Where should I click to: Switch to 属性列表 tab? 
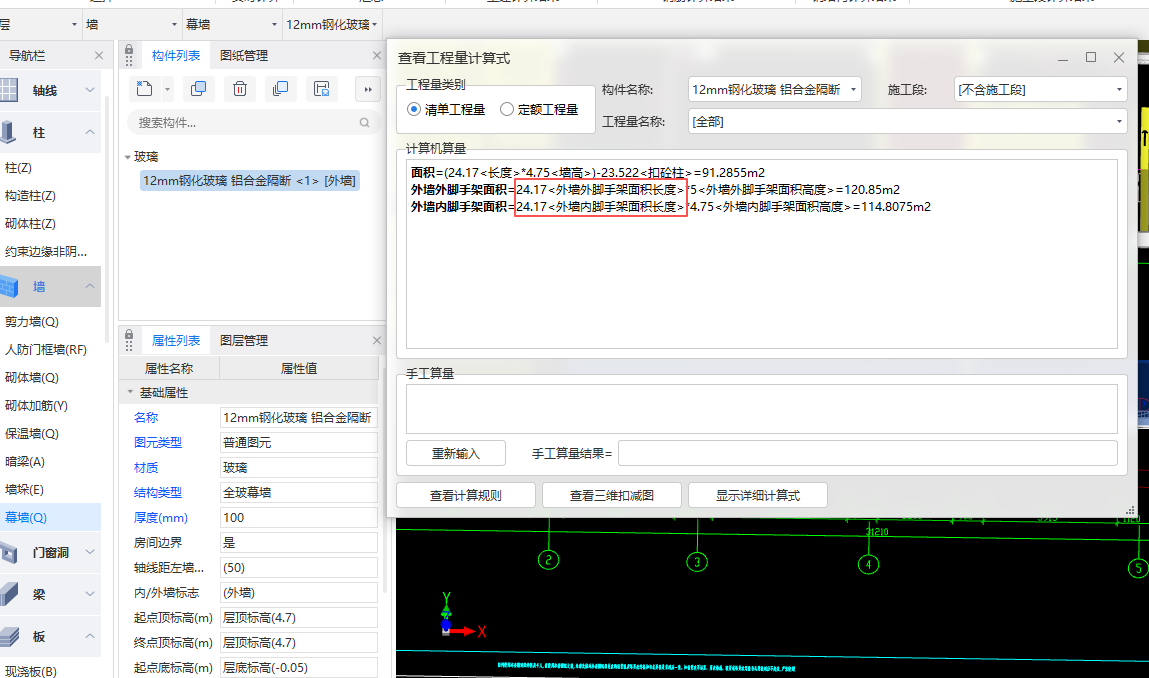(176, 340)
